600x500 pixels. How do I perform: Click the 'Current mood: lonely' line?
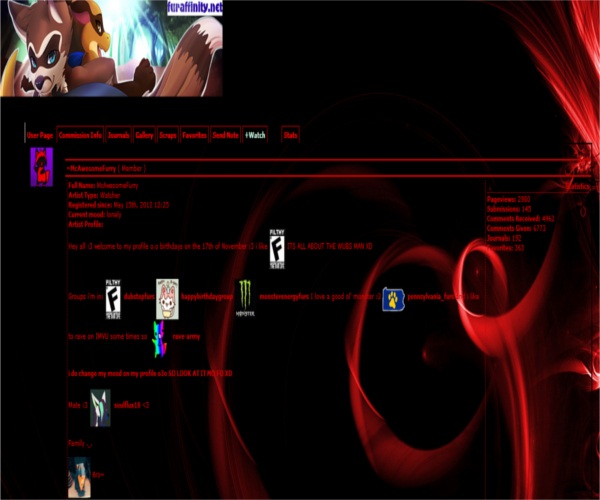coord(95,215)
